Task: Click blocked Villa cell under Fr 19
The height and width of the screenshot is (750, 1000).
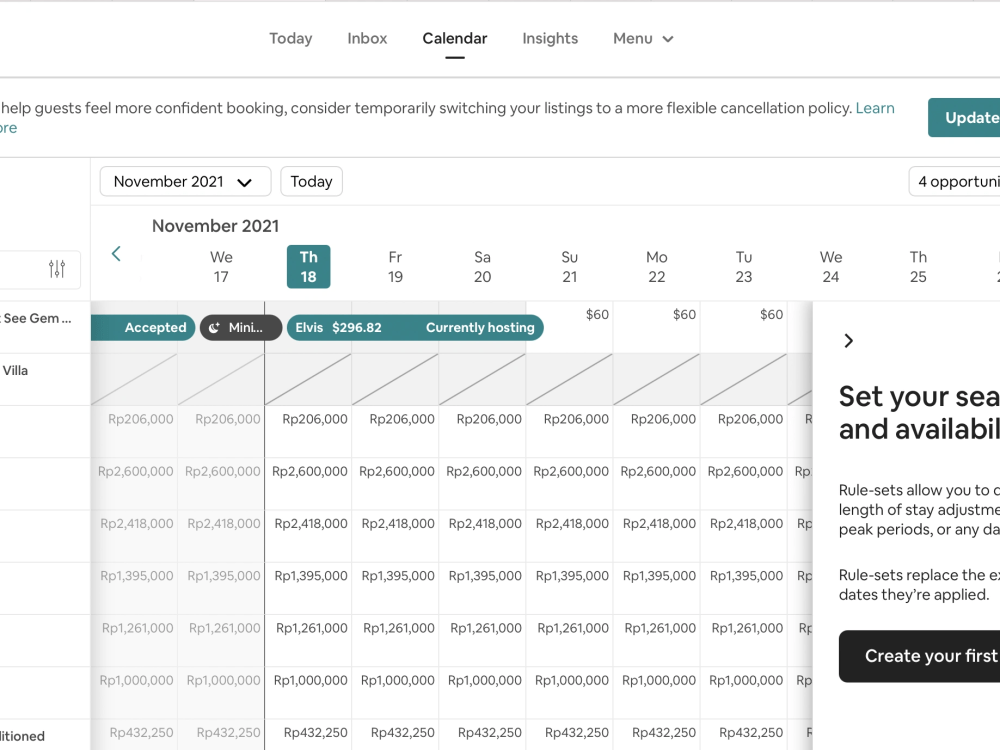Action: (x=395, y=379)
